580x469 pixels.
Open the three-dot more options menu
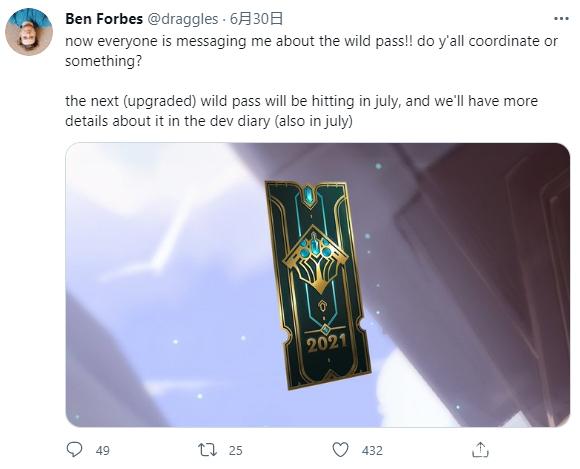pyautogui.click(x=561, y=19)
